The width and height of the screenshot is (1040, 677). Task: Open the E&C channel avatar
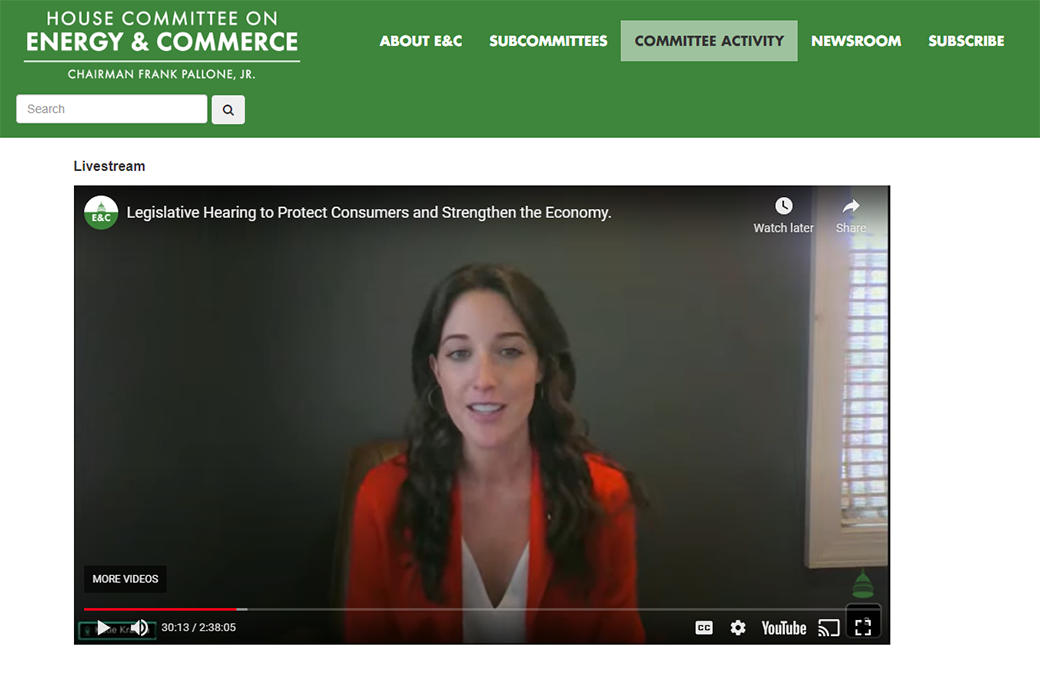click(101, 213)
